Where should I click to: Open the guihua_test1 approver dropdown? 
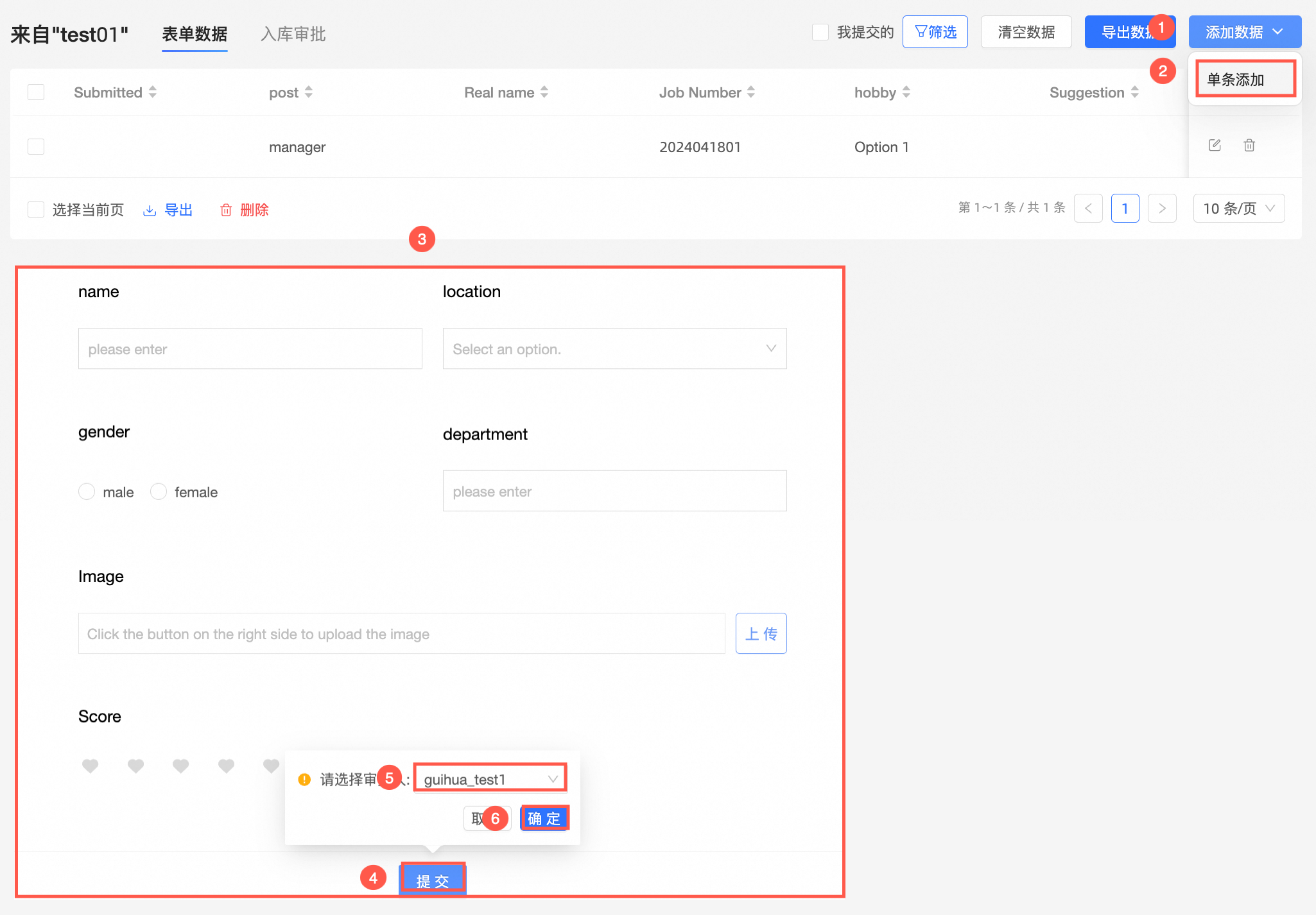point(489,779)
